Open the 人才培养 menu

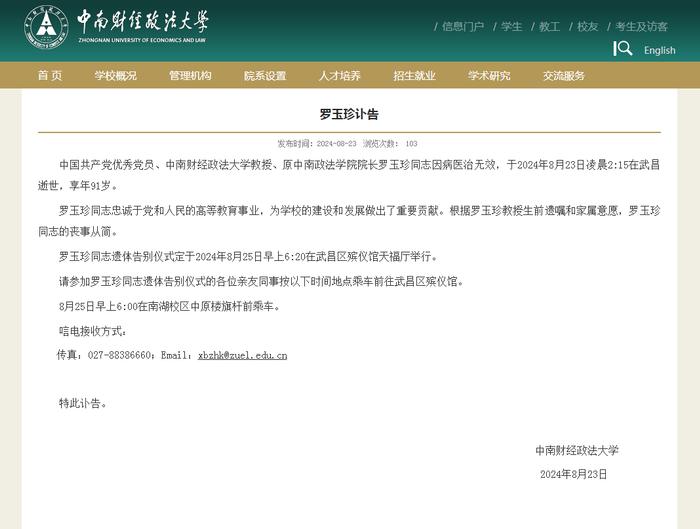tap(339, 75)
